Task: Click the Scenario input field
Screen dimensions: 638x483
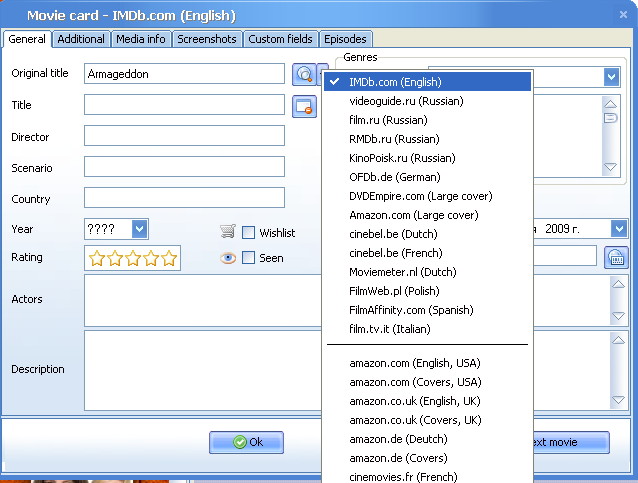Action: tap(184, 166)
